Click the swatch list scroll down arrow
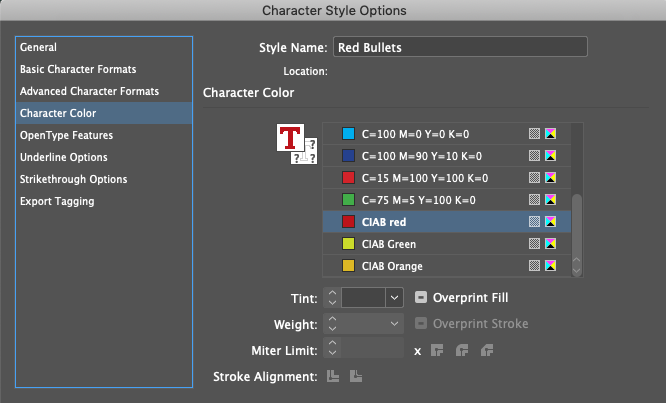 (x=577, y=271)
